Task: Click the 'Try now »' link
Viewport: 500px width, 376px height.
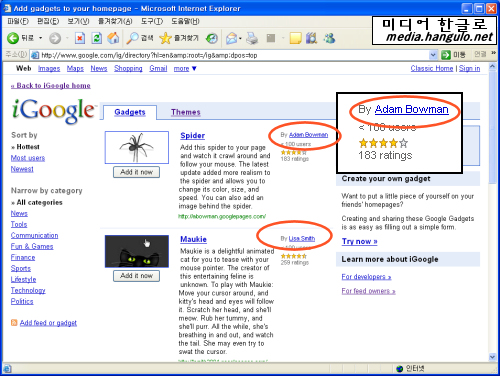Action: click(359, 241)
